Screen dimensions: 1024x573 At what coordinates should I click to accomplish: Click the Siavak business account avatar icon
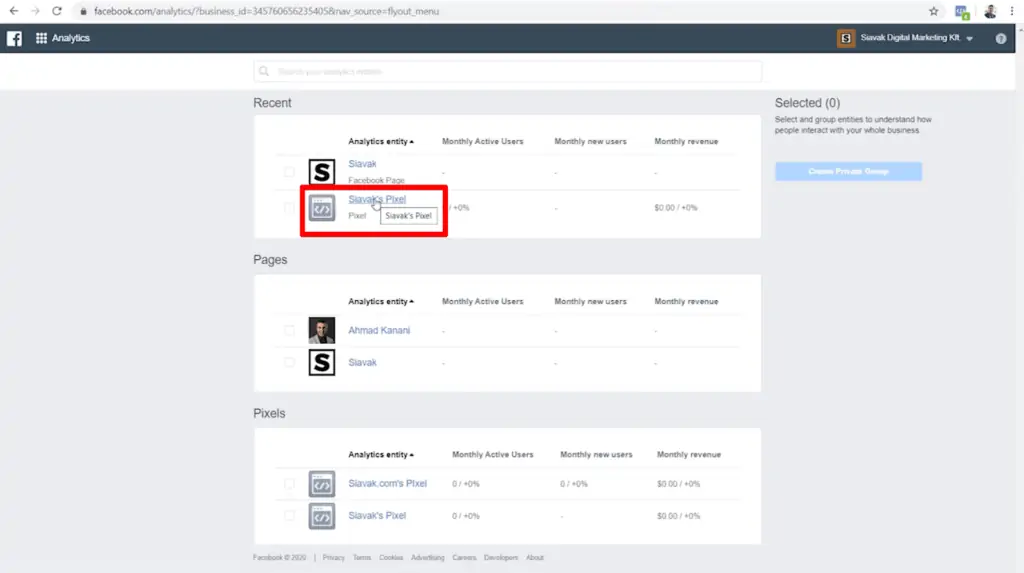point(846,38)
